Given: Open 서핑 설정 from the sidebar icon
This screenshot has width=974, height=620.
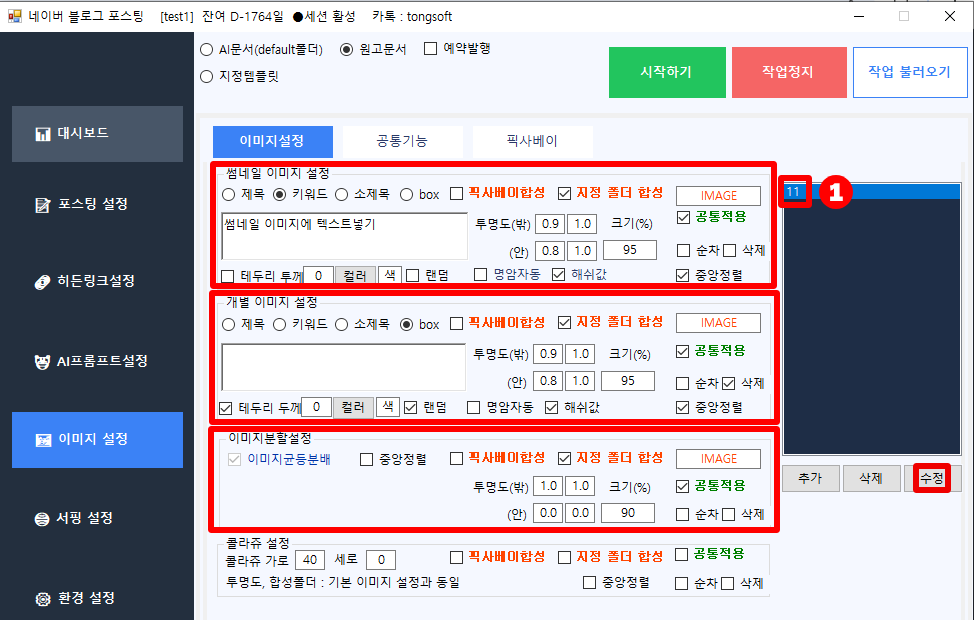Looking at the screenshot, I should click(43, 519).
